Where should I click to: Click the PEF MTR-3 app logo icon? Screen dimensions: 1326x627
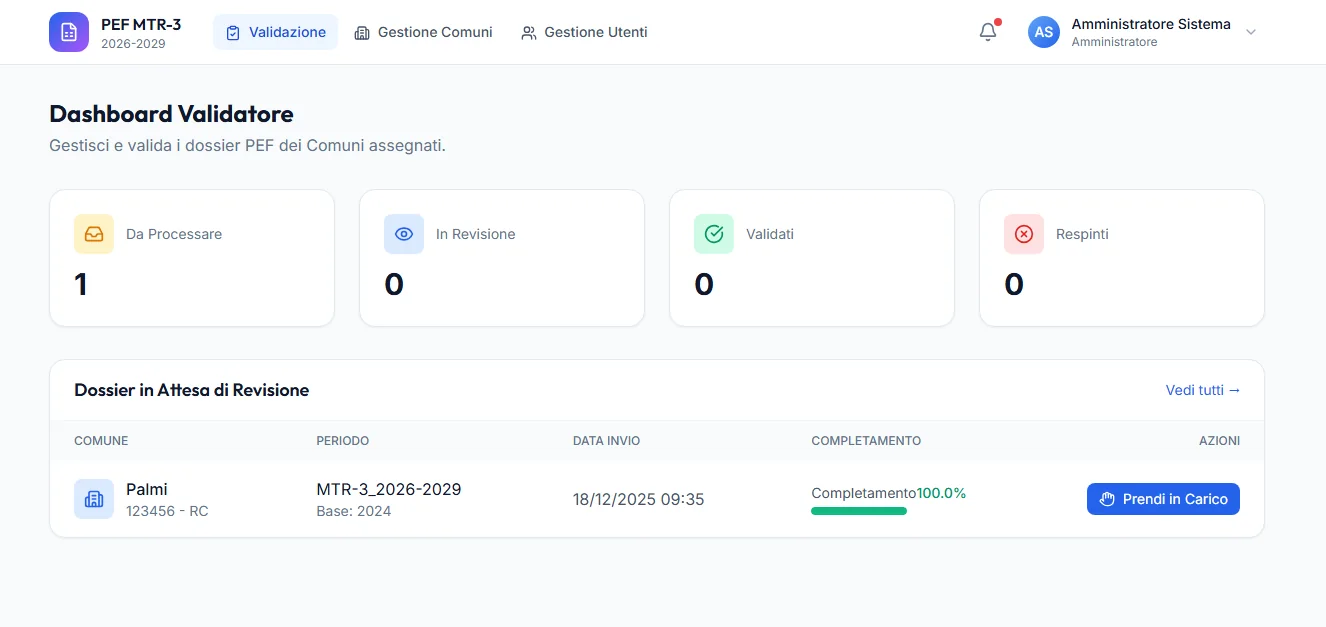click(x=69, y=32)
